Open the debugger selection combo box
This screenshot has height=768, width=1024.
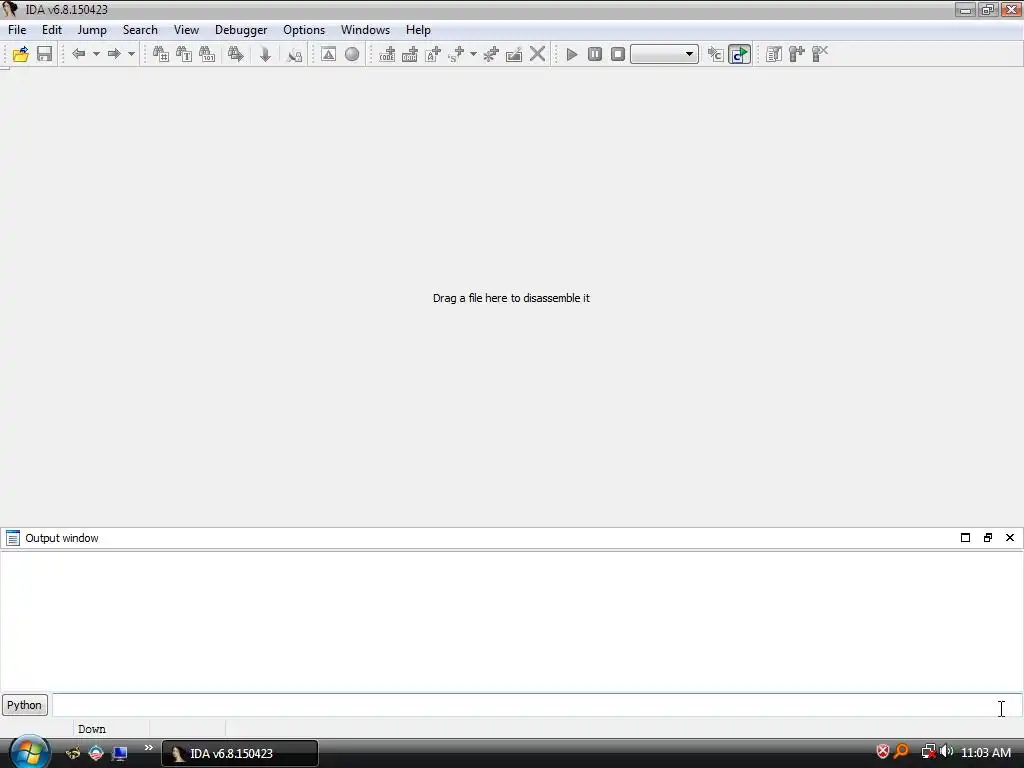tap(664, 54)
